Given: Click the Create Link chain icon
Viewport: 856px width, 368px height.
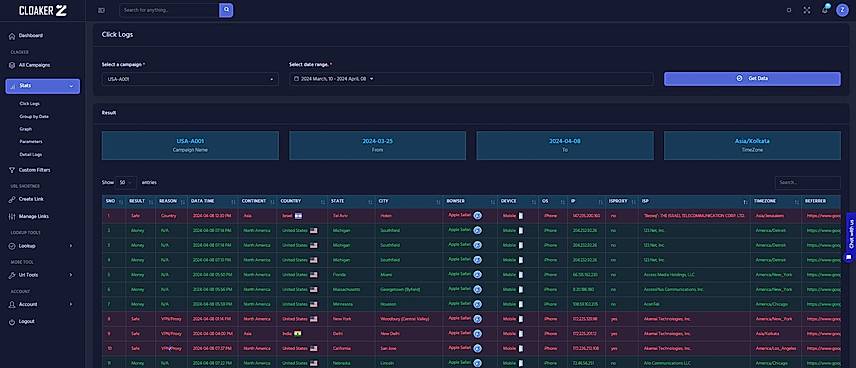Looking at the screenshot, I should click(12, 199).
